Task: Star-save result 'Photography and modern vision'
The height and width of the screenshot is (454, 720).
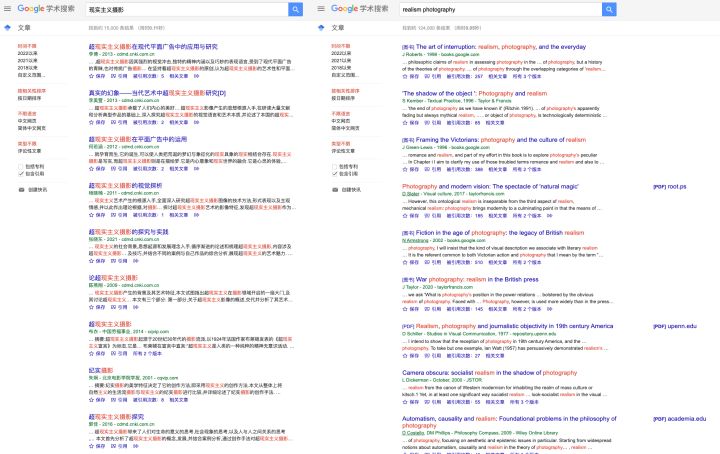Action: 405,215
